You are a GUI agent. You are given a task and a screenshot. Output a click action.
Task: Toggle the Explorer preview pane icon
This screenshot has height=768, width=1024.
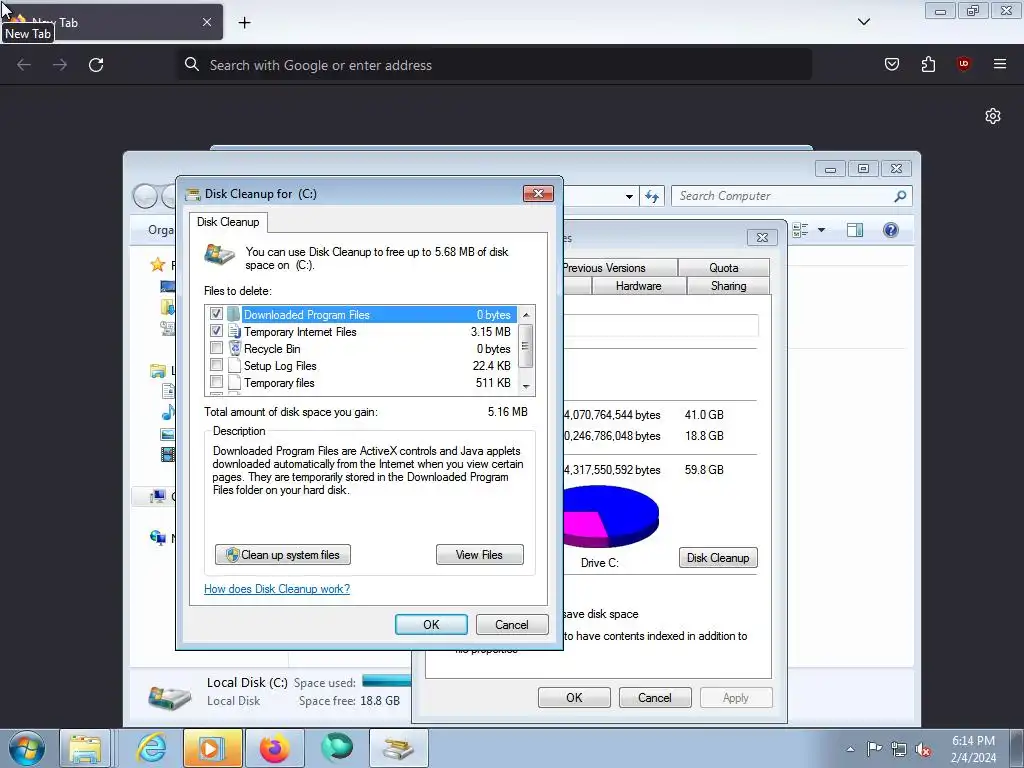tap(855, 230)
